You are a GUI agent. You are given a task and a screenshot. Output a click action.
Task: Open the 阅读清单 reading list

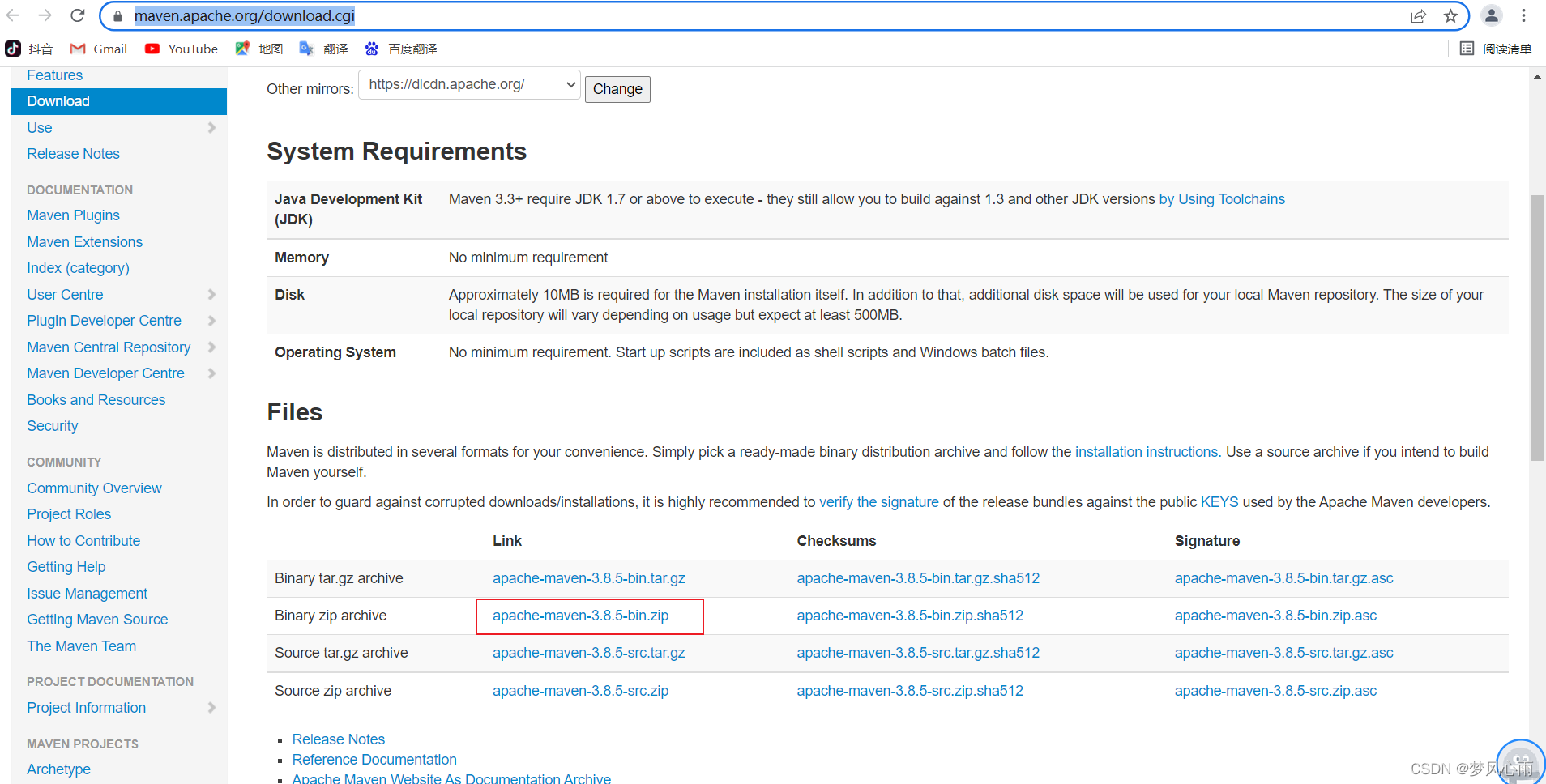coord(1496,49)
